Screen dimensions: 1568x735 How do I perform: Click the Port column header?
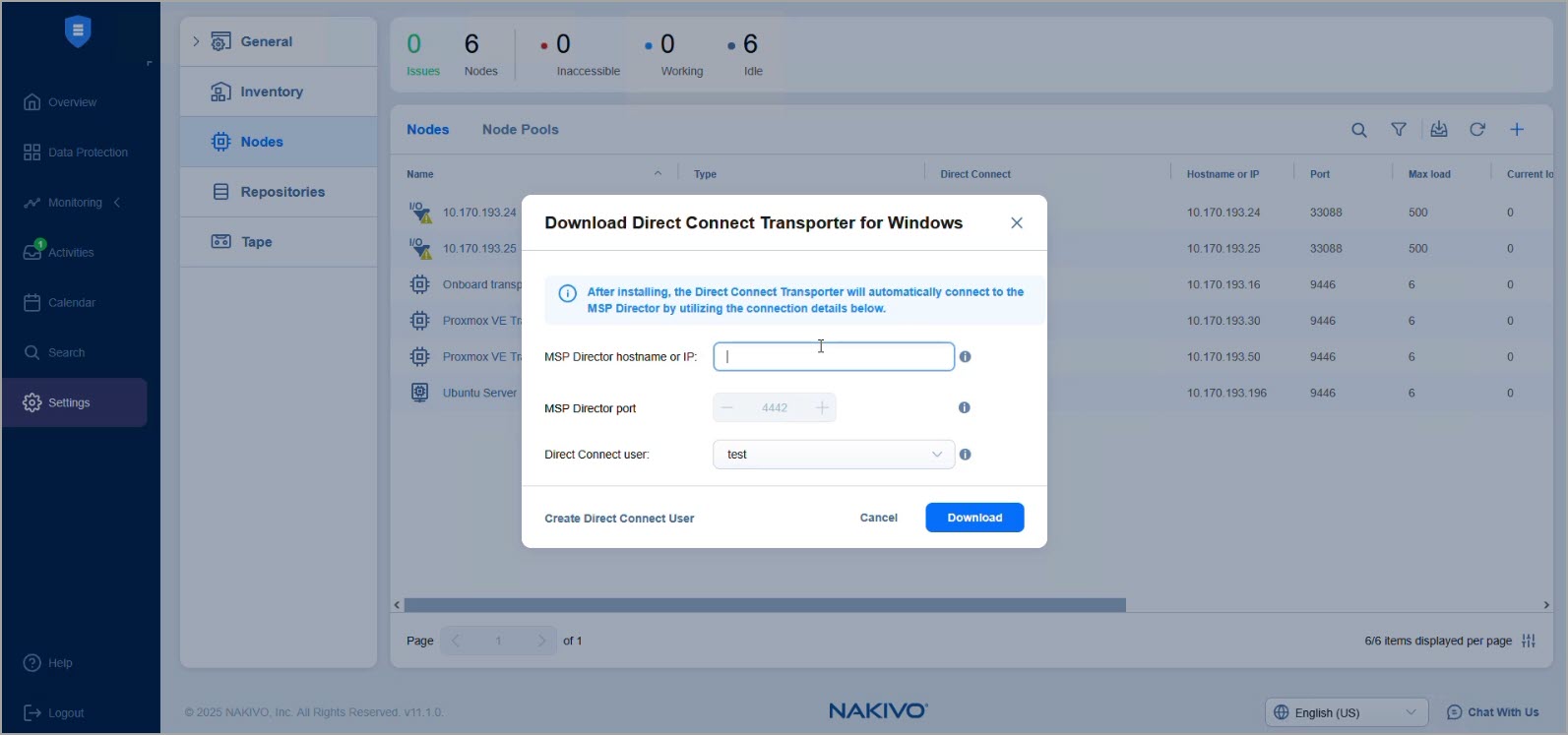[x=1320, y=174]
